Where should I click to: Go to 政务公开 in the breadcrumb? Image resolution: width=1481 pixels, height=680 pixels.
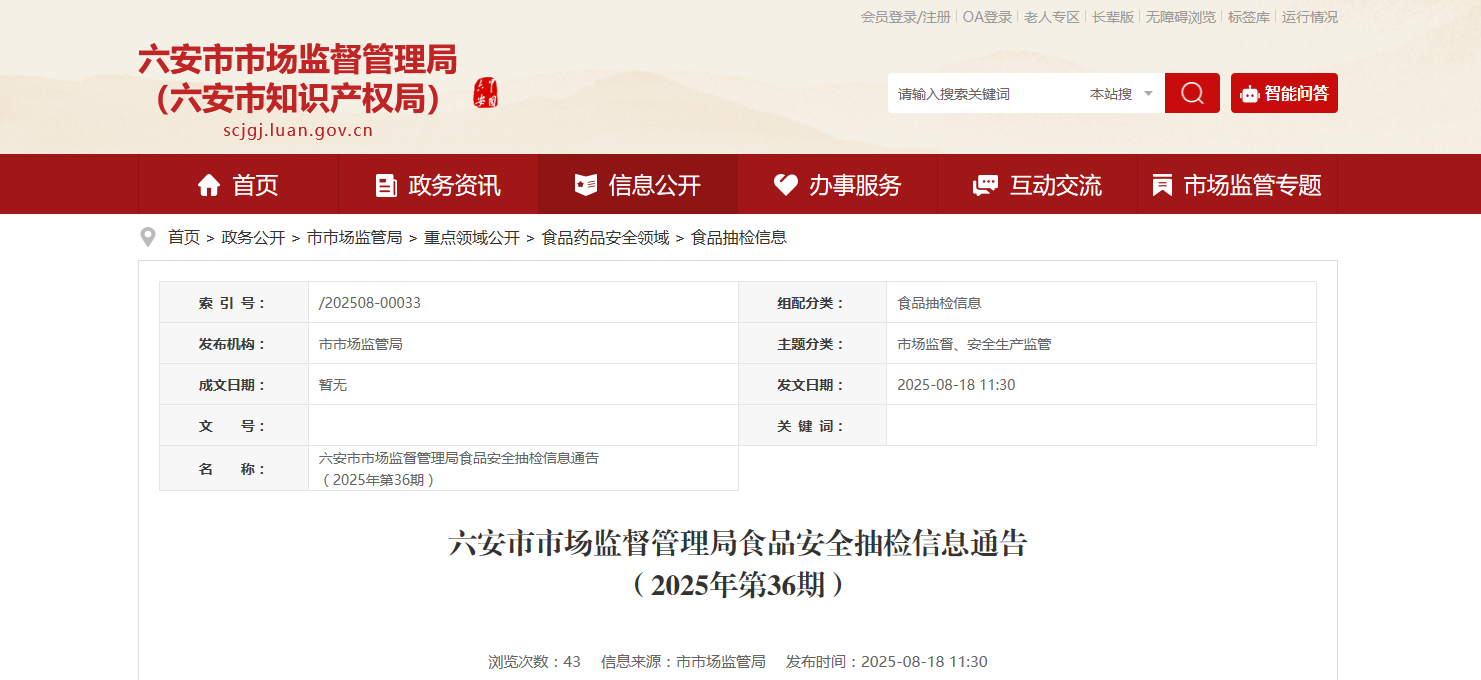(x=253, y=237)
